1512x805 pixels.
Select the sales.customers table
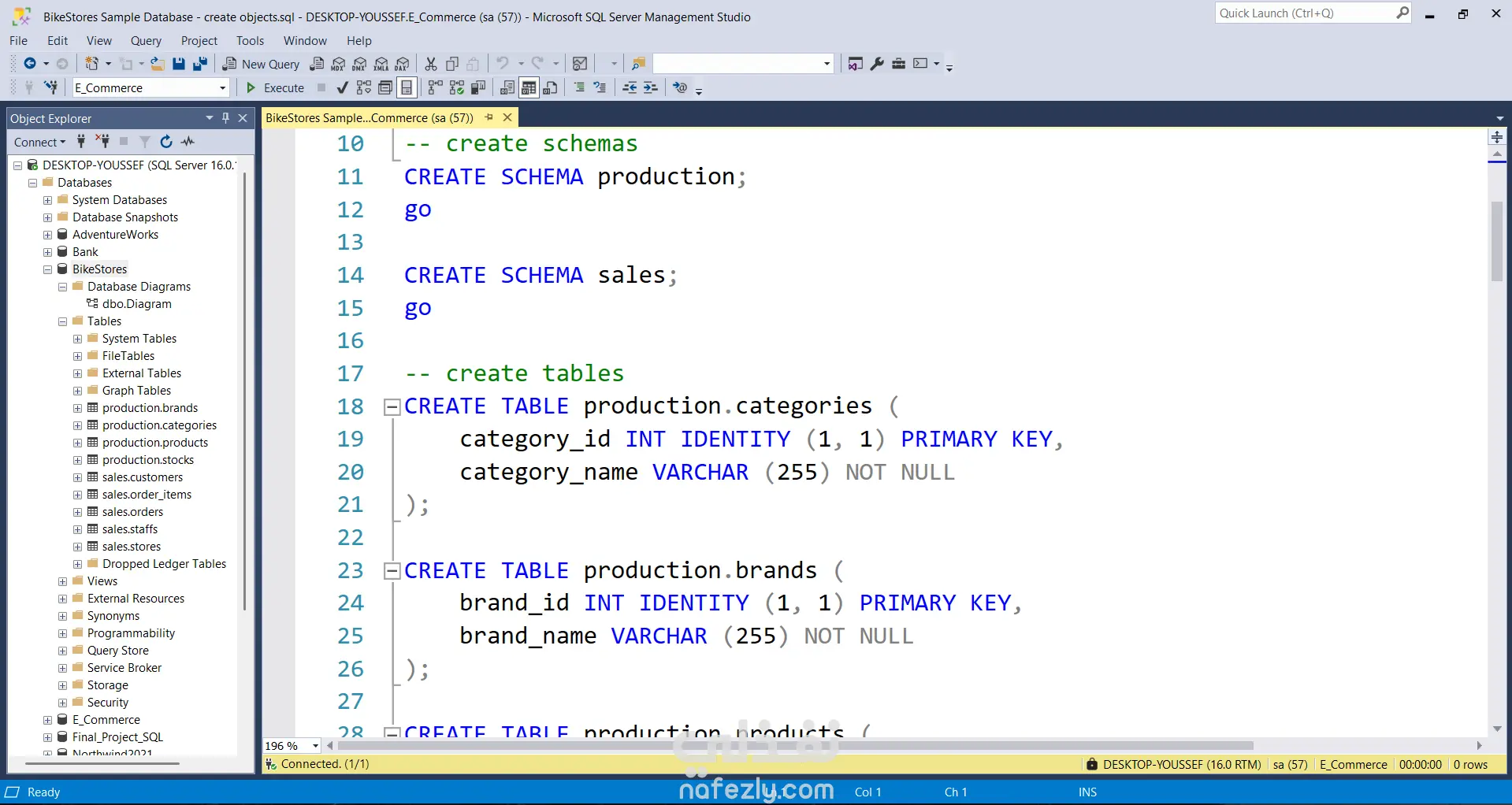(143, 477)
